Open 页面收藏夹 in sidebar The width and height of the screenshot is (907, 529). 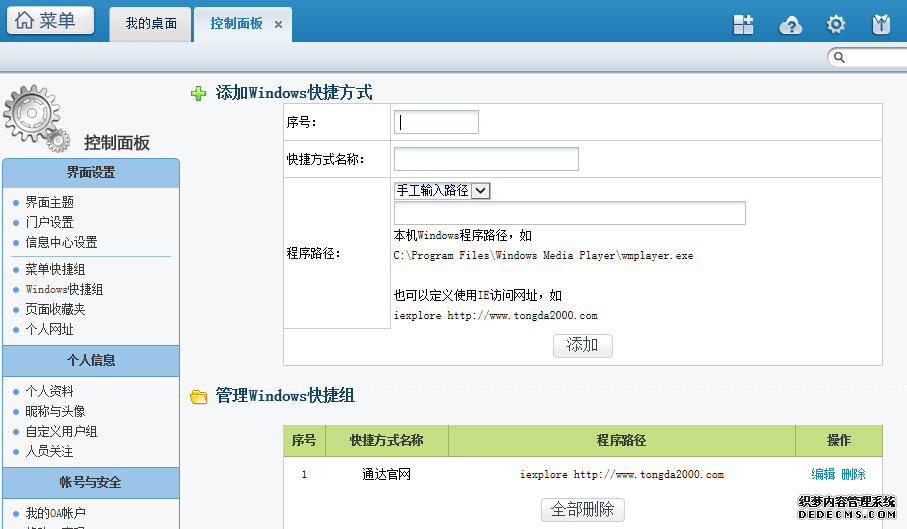(x=55, y=309)
